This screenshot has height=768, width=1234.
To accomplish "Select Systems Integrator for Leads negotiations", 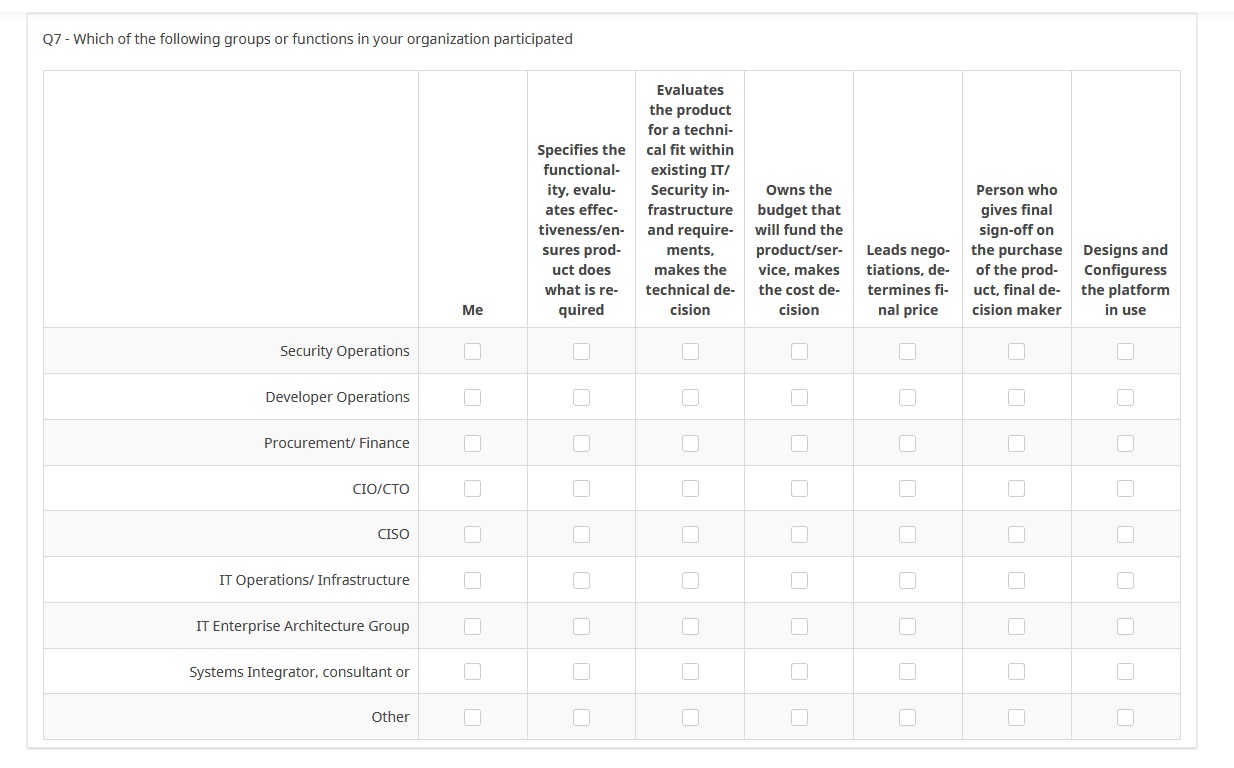I will click(x=907, y=672).
